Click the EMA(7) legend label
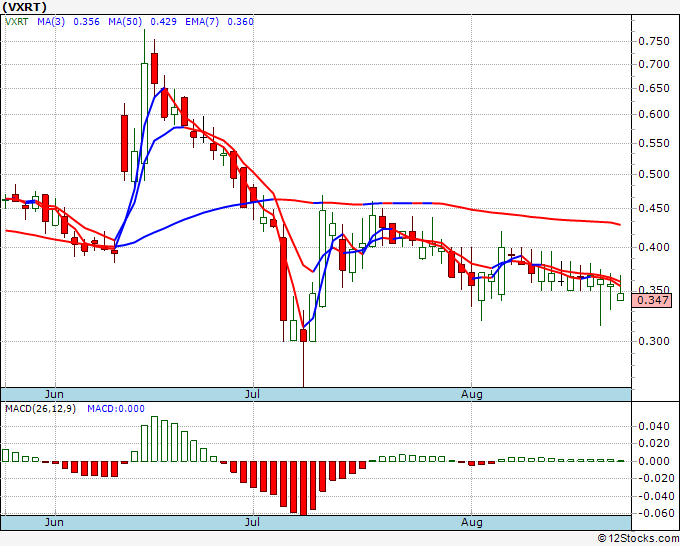This screenshot has height=546, width=680. tap(202, 22)
